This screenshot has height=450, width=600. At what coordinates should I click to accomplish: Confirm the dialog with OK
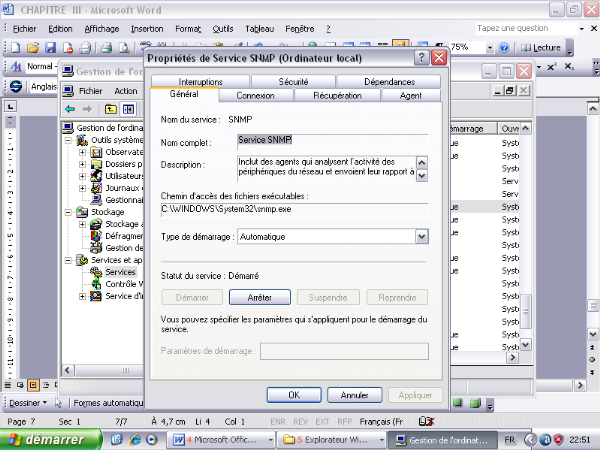(294, 395)
